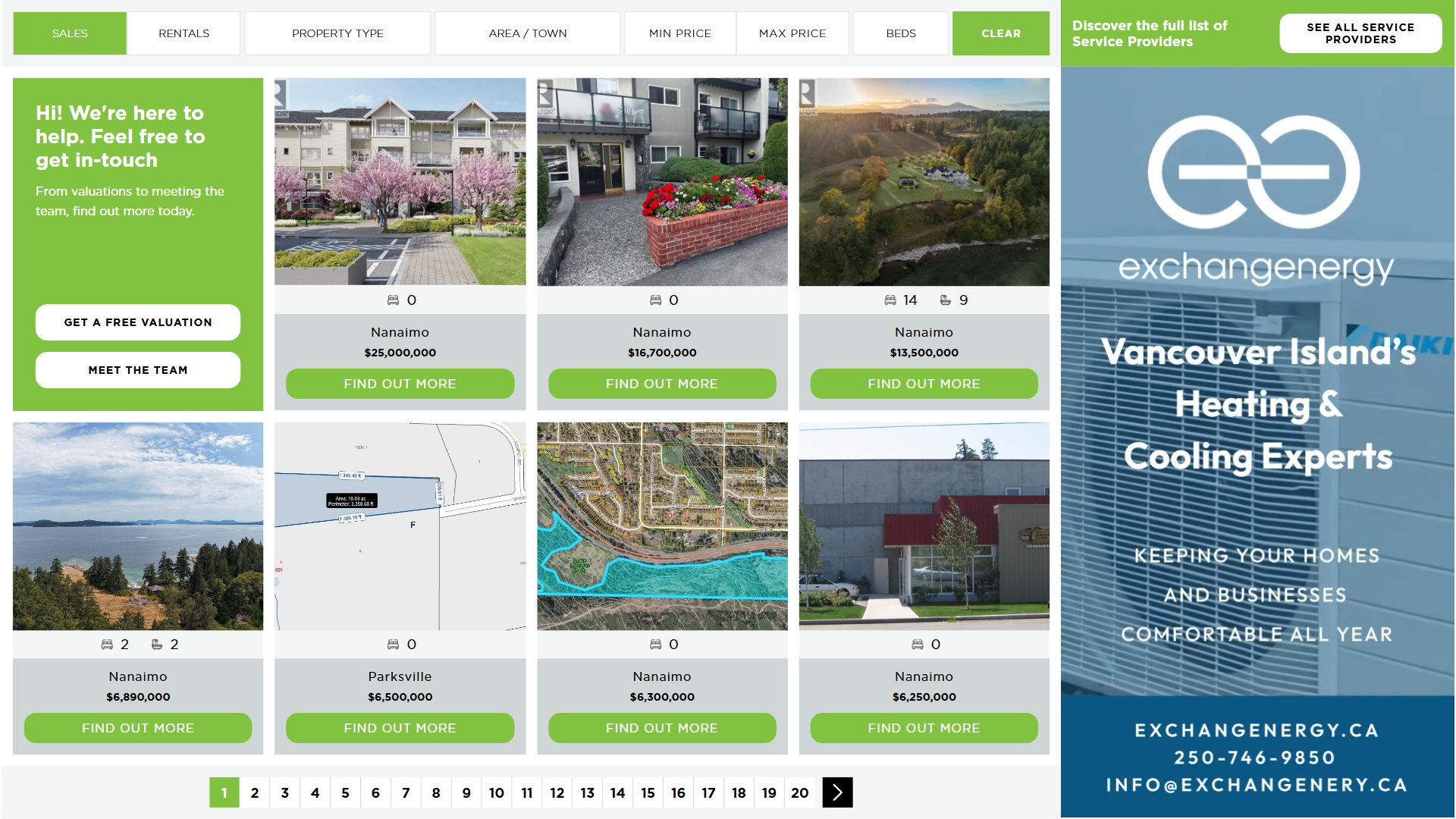1456x819 pixels.
Task: Click bed icon on Parksville listing
Action: 393,645
